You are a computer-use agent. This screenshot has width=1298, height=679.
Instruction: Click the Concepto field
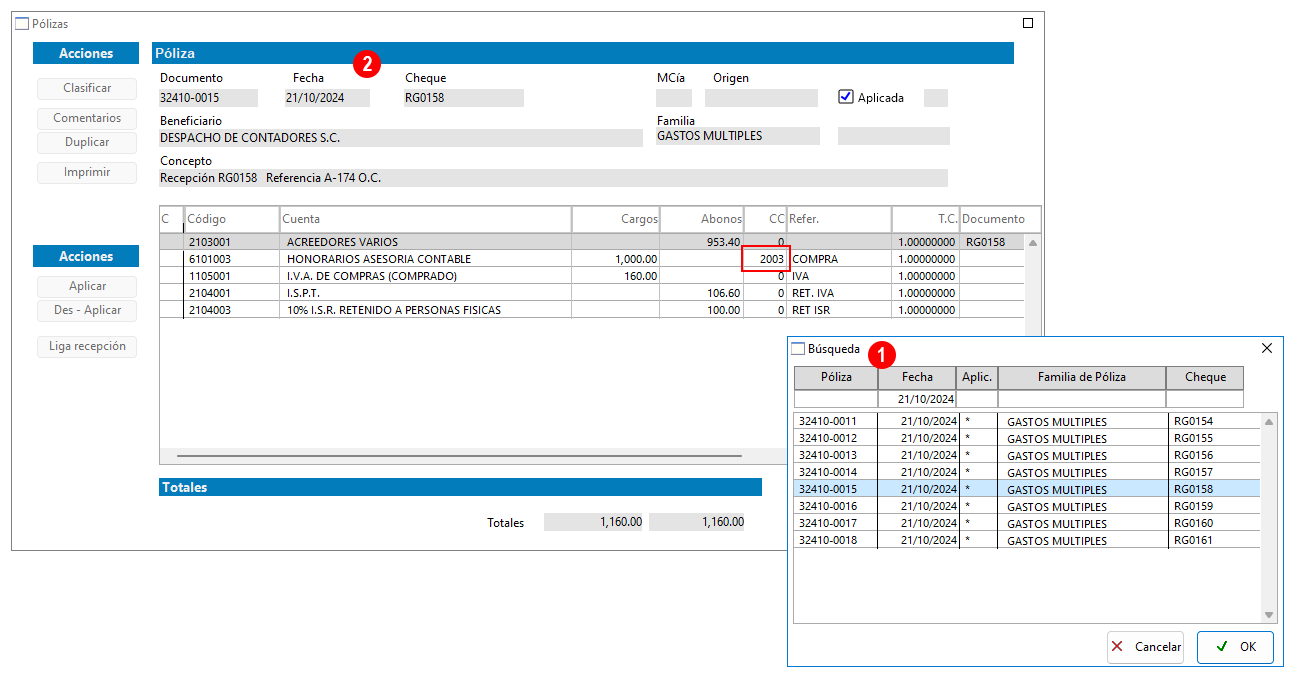(x=553, y=178)
